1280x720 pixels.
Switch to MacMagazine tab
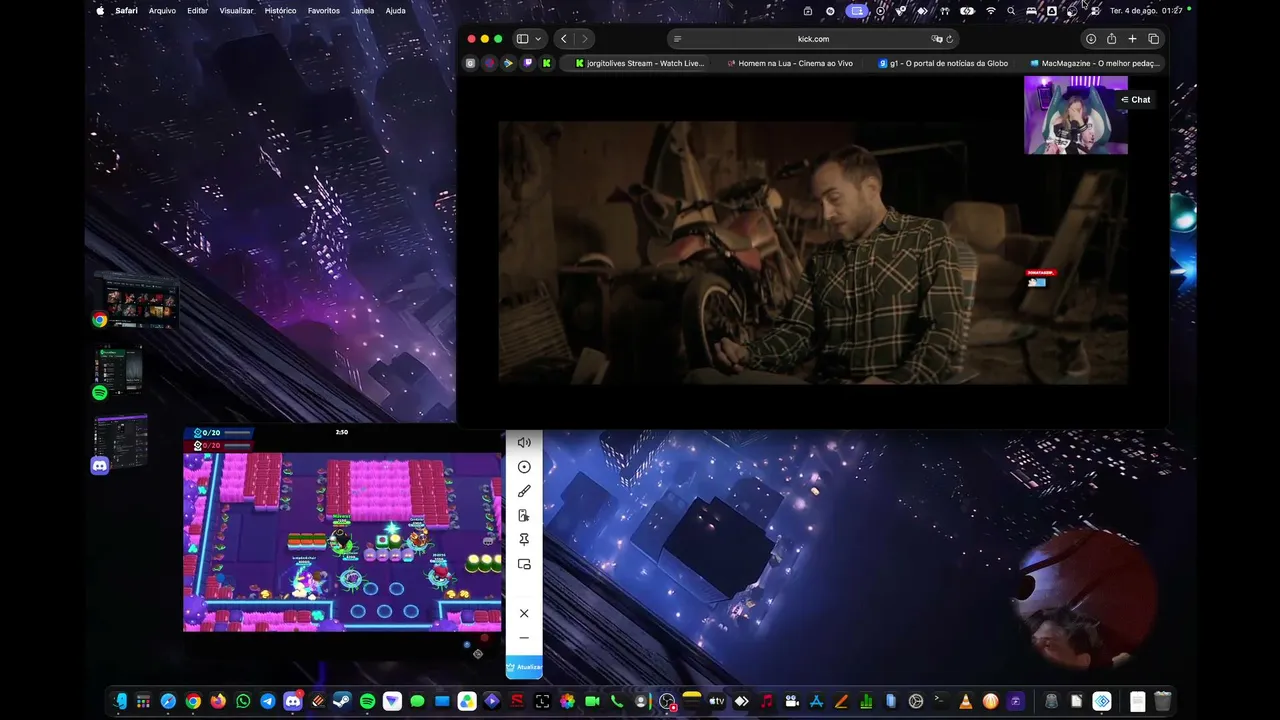(x=1094, y=63)
